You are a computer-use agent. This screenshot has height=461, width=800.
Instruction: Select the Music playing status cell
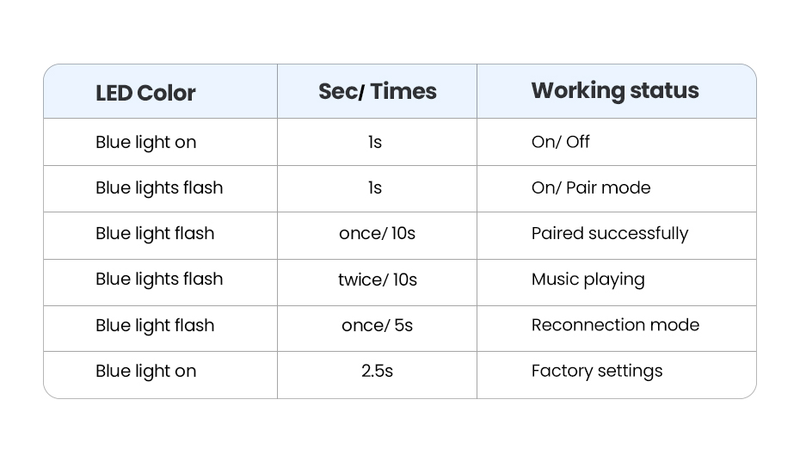pos(587,280)
